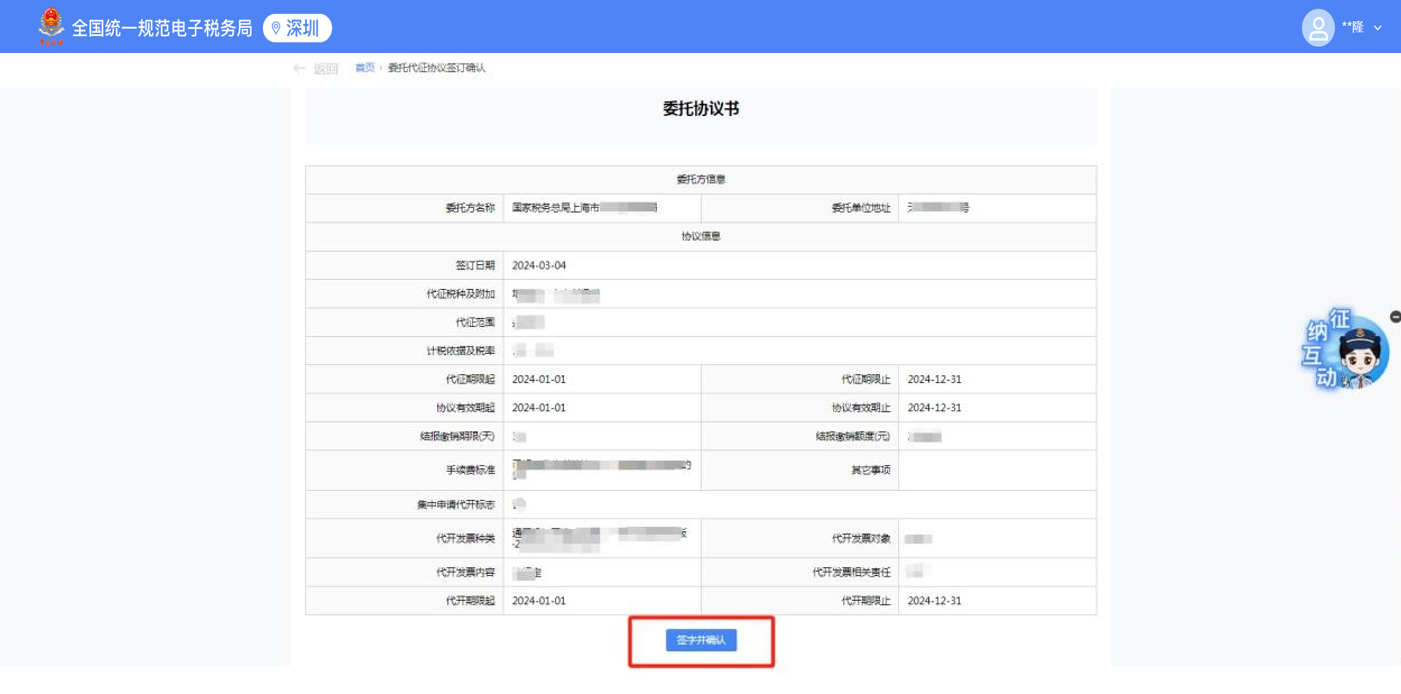This screenshot has height=694, width=1401.
Task: Click the 协议有效期止 date 2024-12-31
Action: tap(935, 408)
